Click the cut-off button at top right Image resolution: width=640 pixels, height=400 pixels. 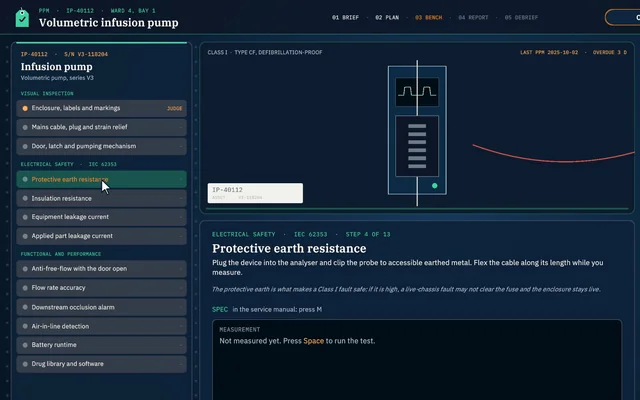(x=622, y=18)
